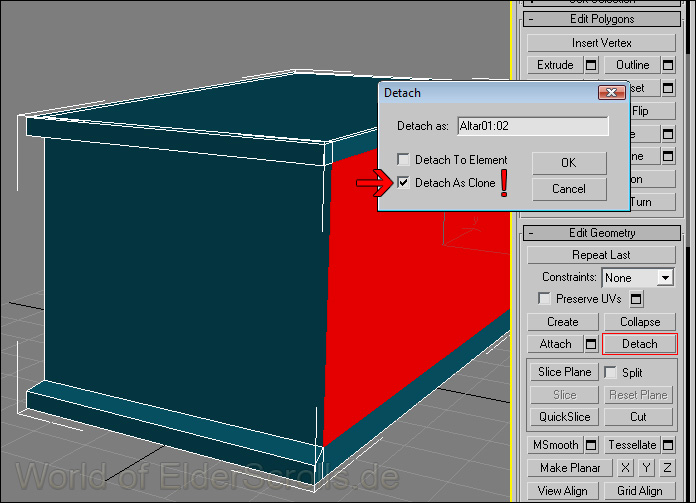Open Attach list settings icon
This screenshot has height=503, width=696.
pyautogui.click(x=591, y=344)
